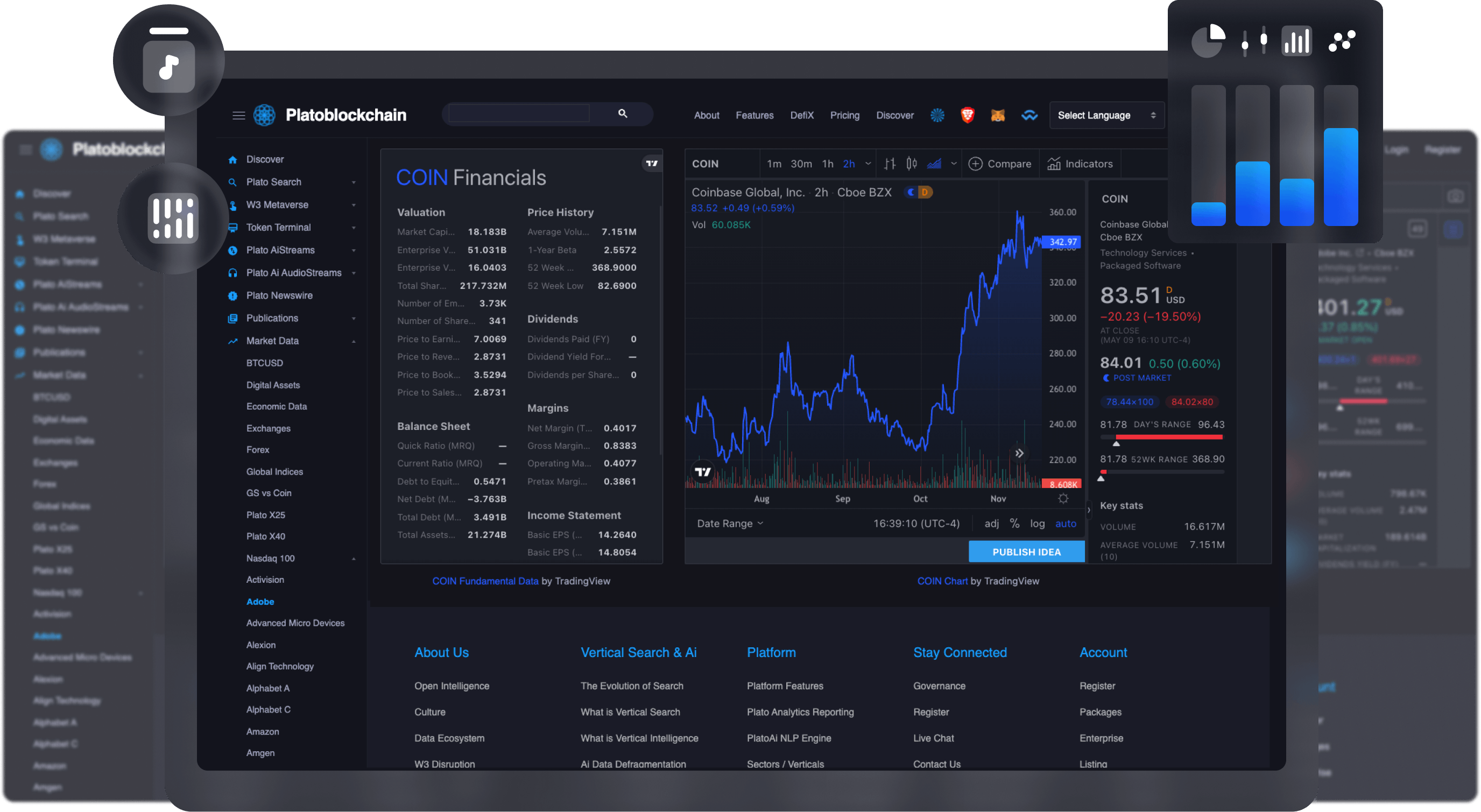This screenshot has width=1481, height=812.
Task: Toggle adj price adjustment
Action: click(x=991, y=524)
